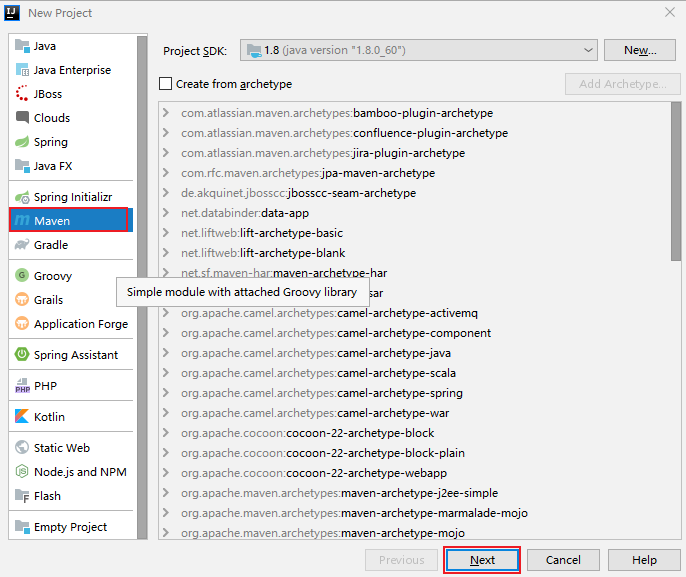Screen dimensions: 686x577
Task: Expand bamboo-plugin-archetype entry
Action: [166, 112]
